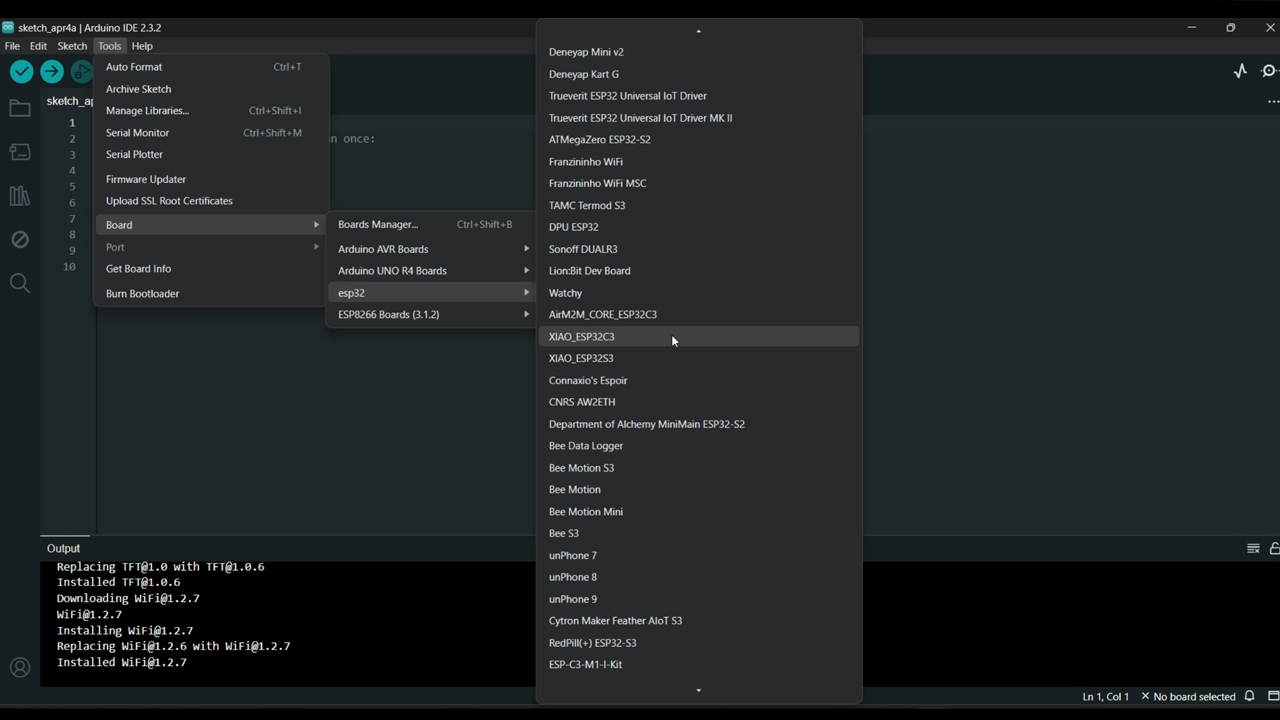Click the user account icon in the sidebar
Viewport: 1280px width, 720px height.
coord(19,667)
